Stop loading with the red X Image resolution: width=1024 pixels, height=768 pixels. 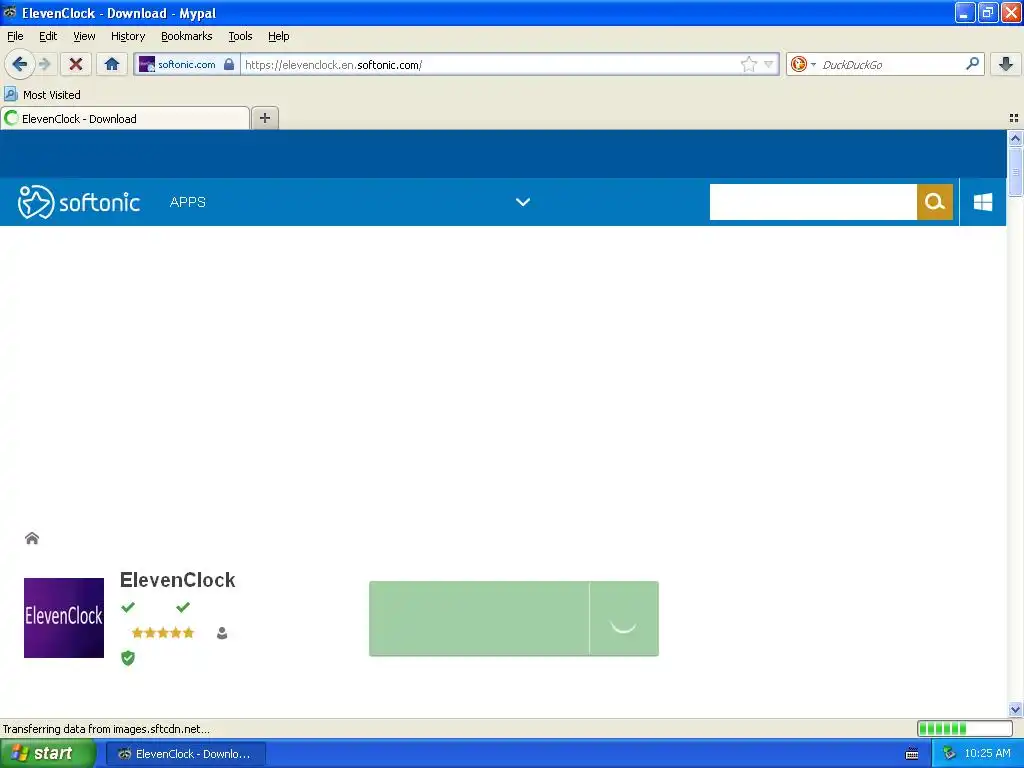tap(76, 64)
